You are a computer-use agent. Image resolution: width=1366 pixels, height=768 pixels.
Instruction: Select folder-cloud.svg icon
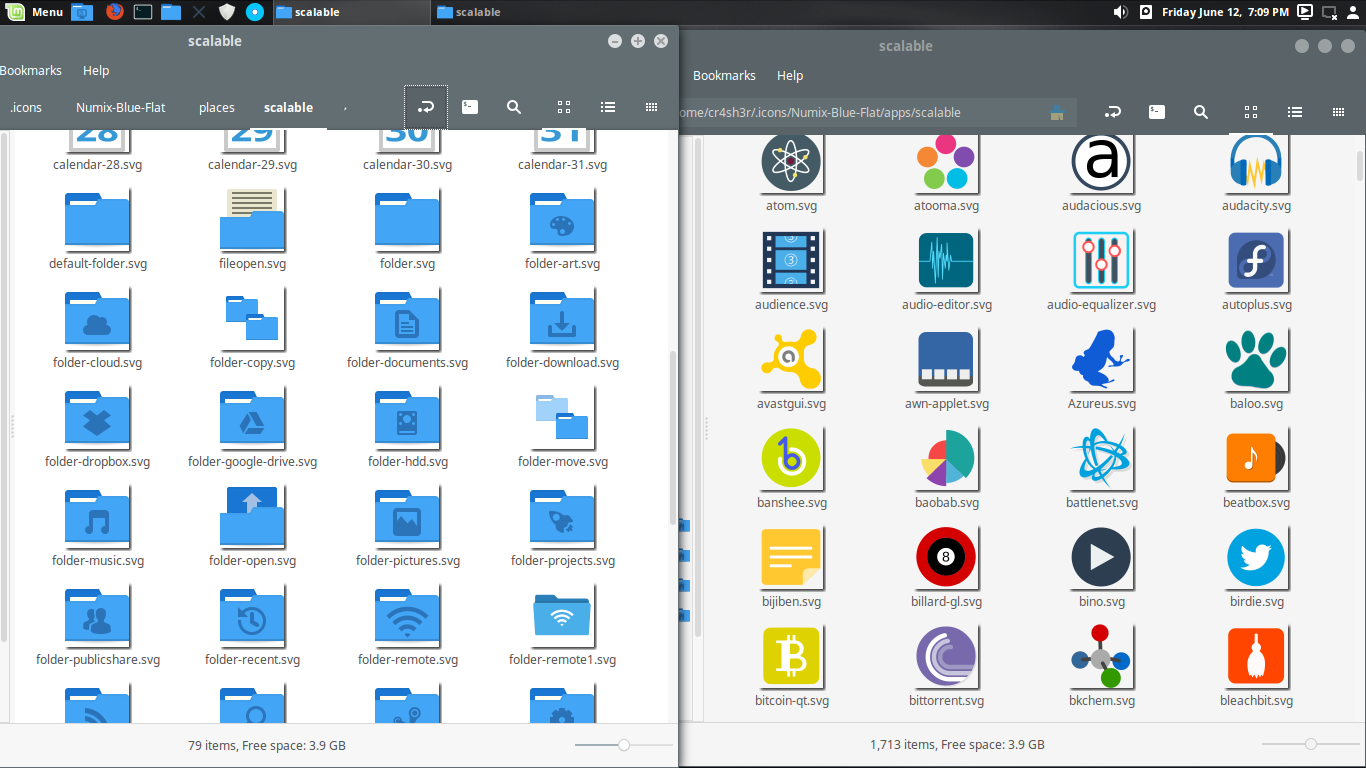[98, 320]
